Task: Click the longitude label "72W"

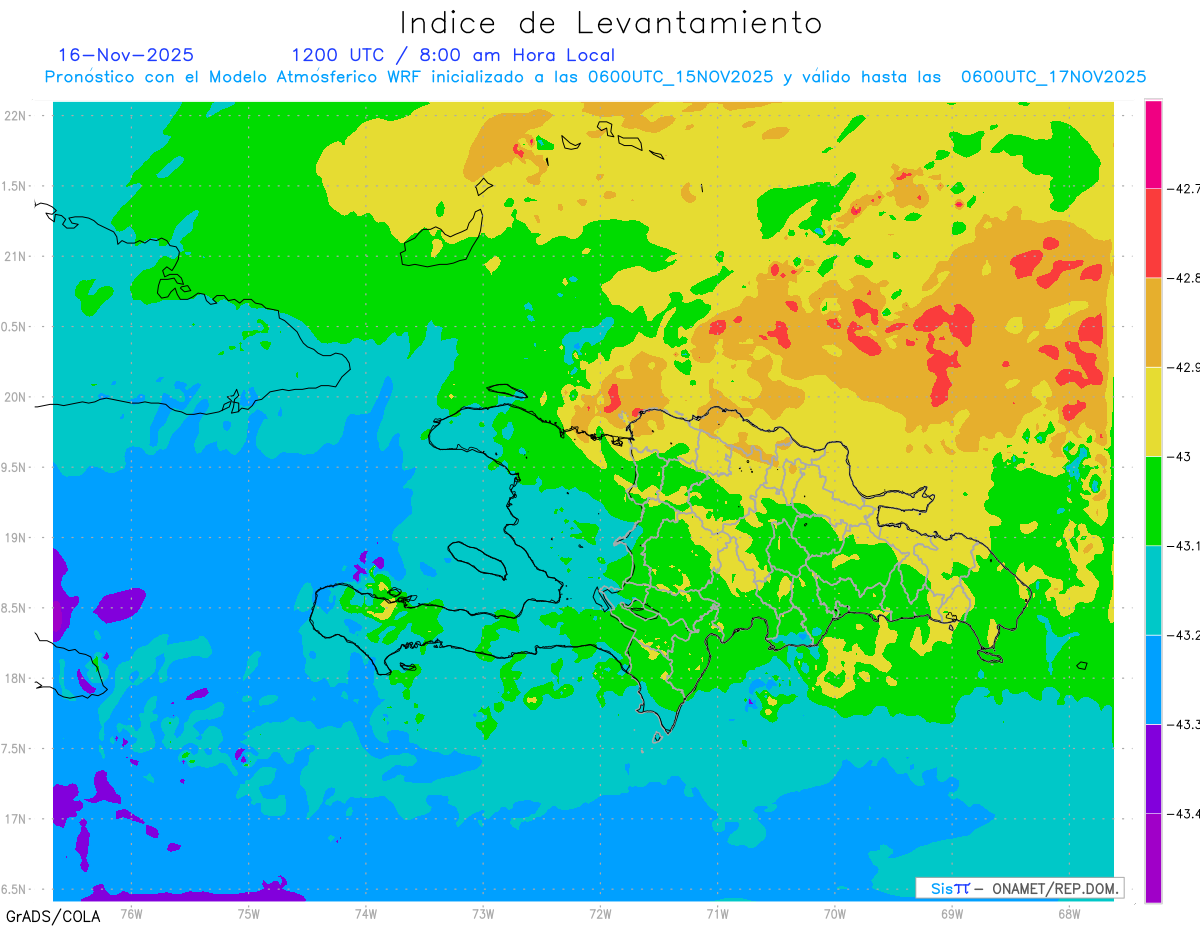Action: tap(600, 913)
